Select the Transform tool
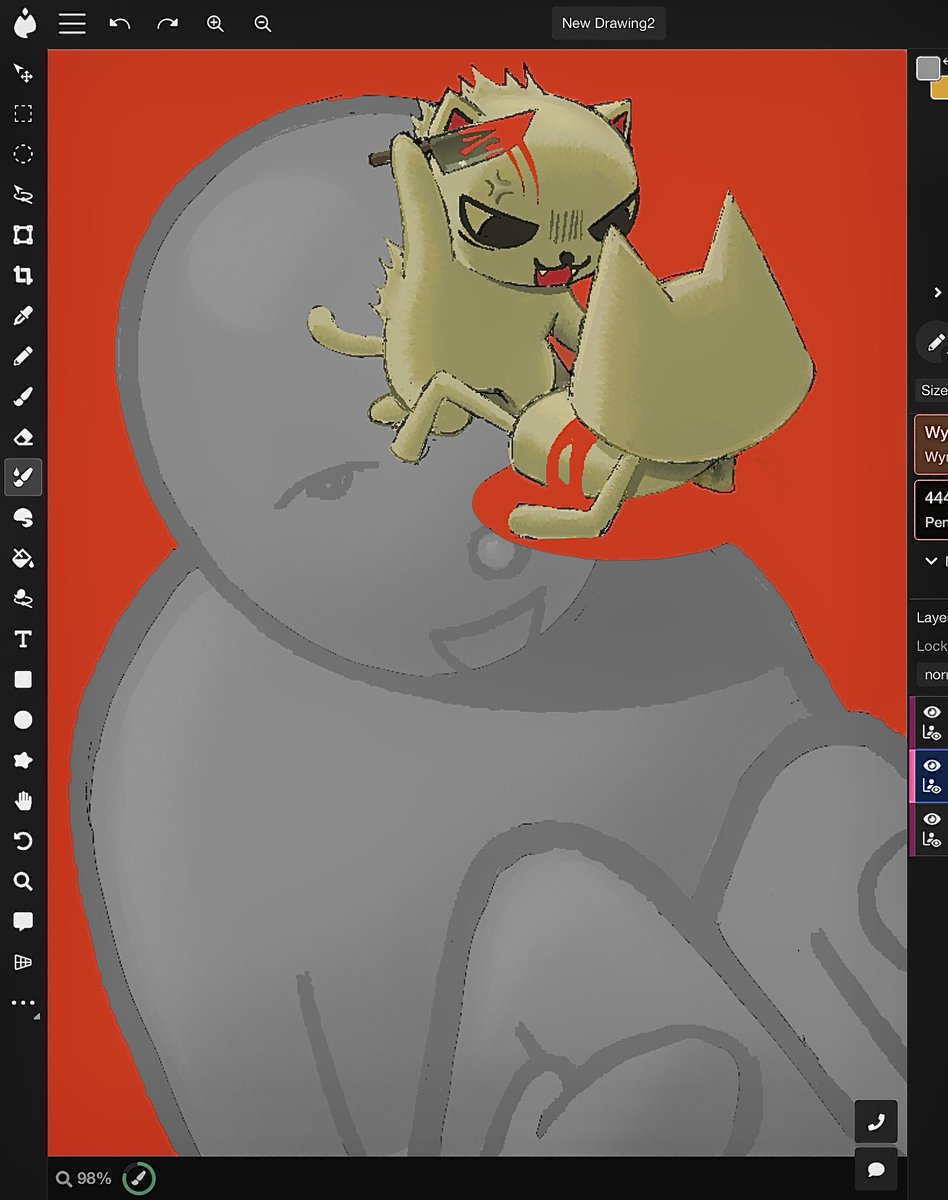Image resolution: width=948 pixels, height=1200 pixels. click(23, 235)
